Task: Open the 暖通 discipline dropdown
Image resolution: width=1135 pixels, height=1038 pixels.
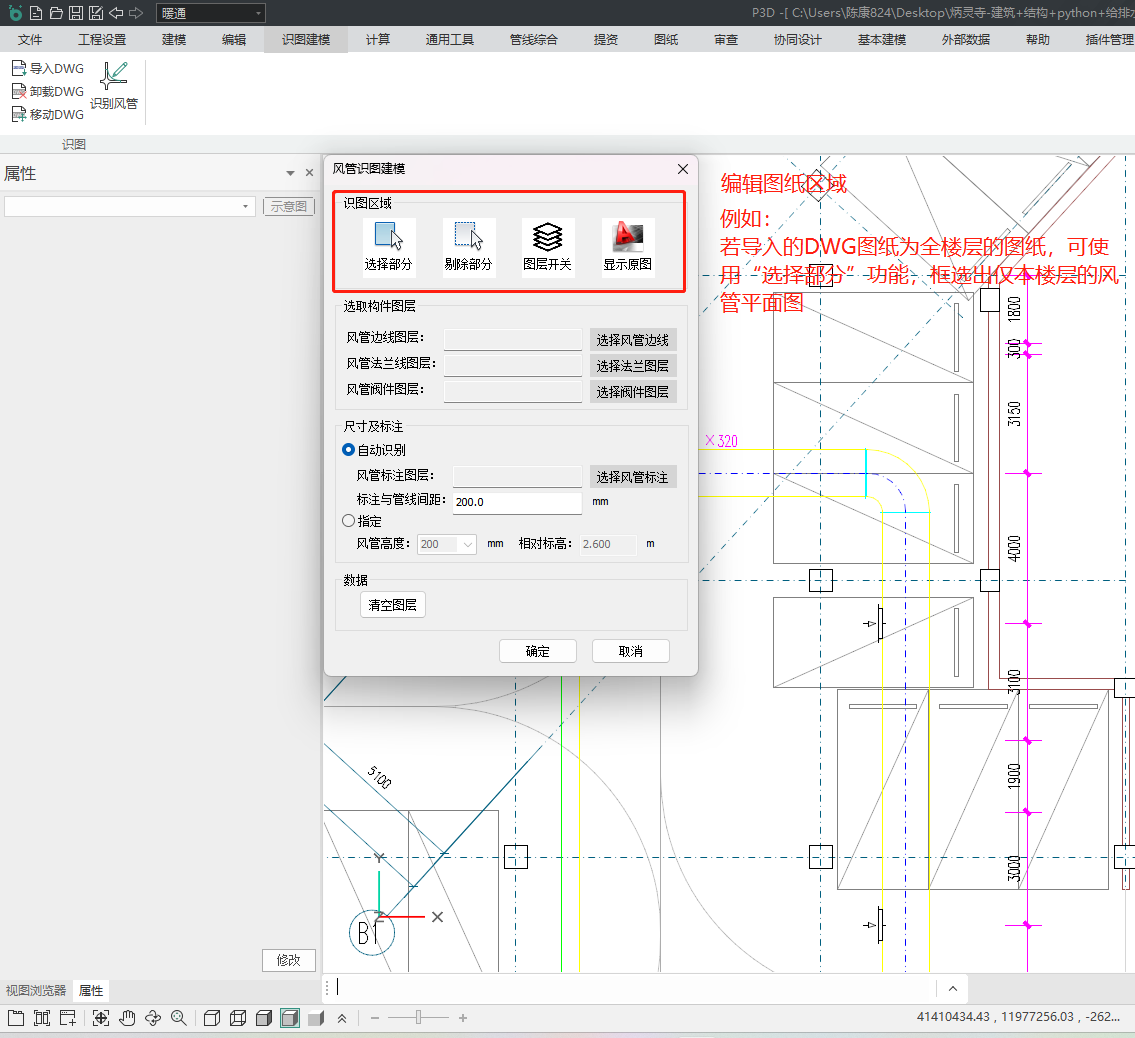Action: (x=210, y=13)
